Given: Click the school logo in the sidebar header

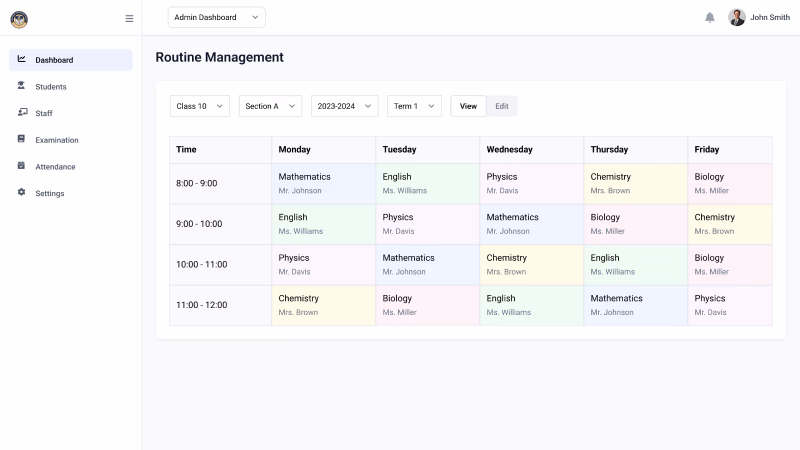Looking at the screenshot, I should point(19,19).
